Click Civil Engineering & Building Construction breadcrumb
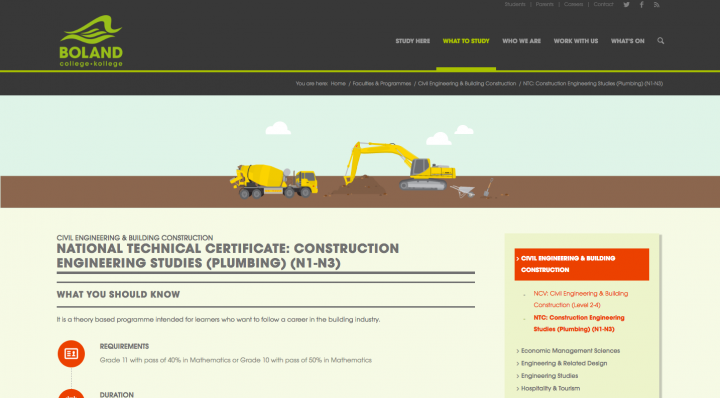The image size is (720, 398). pos(467,84)
